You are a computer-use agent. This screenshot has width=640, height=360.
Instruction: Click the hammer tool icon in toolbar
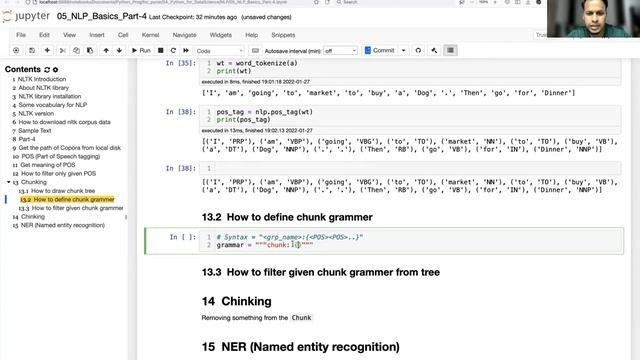pyautogui.click(x=434, y=51)
